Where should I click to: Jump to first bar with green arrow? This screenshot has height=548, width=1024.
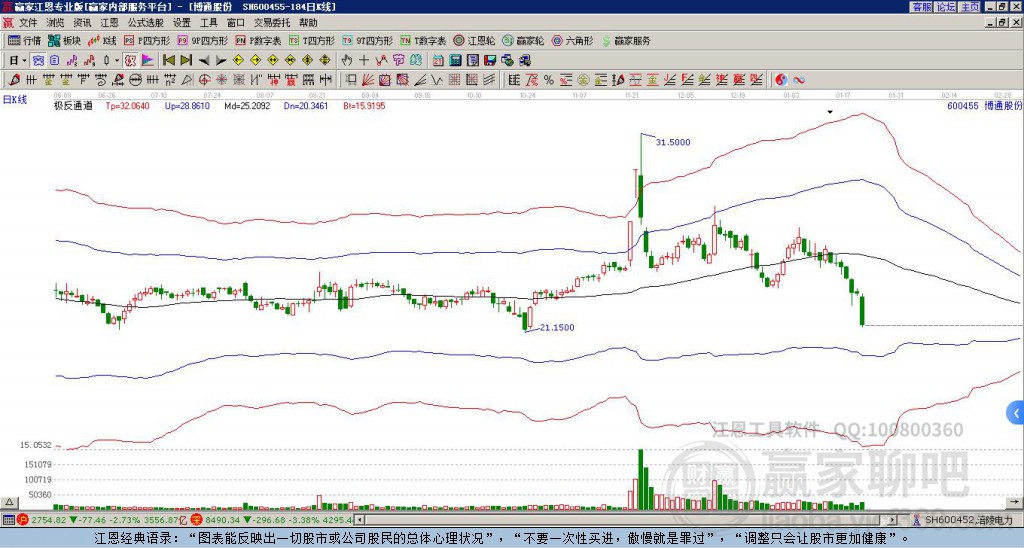click(x=169, y=61)
